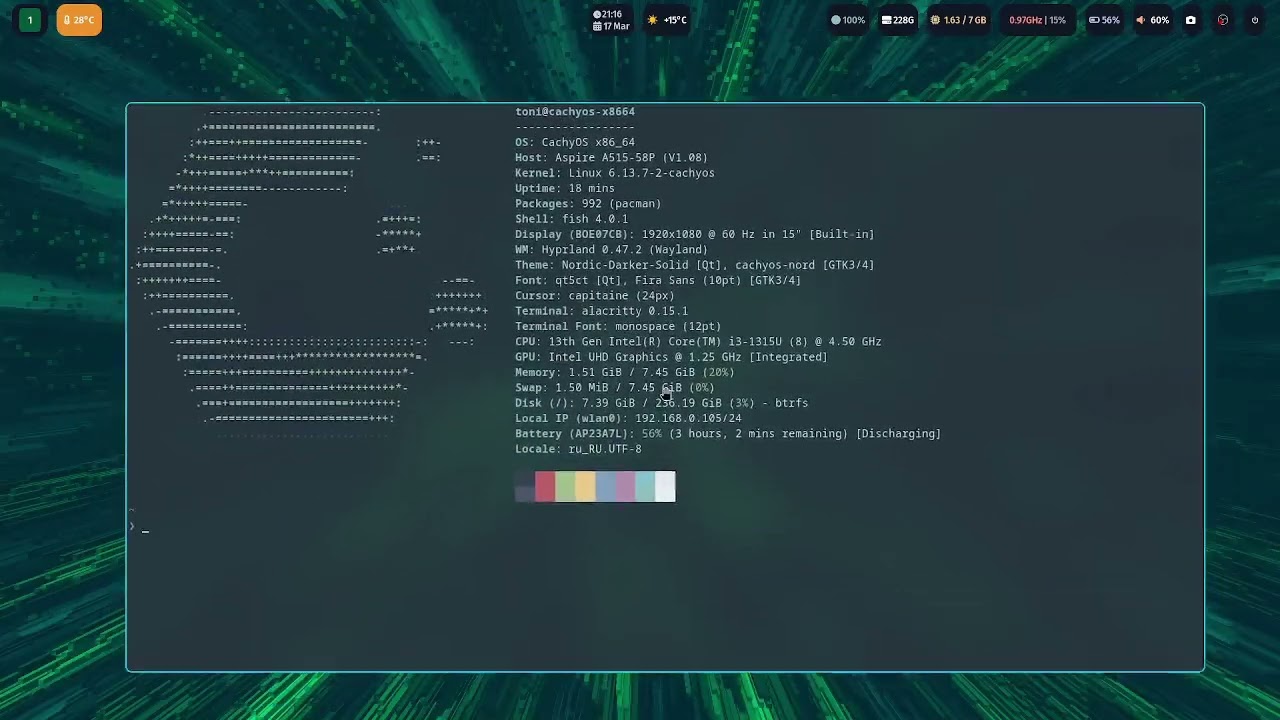The image size is (1280, 720).
Task: Click the Shell: fish 4.0.1 line
Action: click(571, 219)
